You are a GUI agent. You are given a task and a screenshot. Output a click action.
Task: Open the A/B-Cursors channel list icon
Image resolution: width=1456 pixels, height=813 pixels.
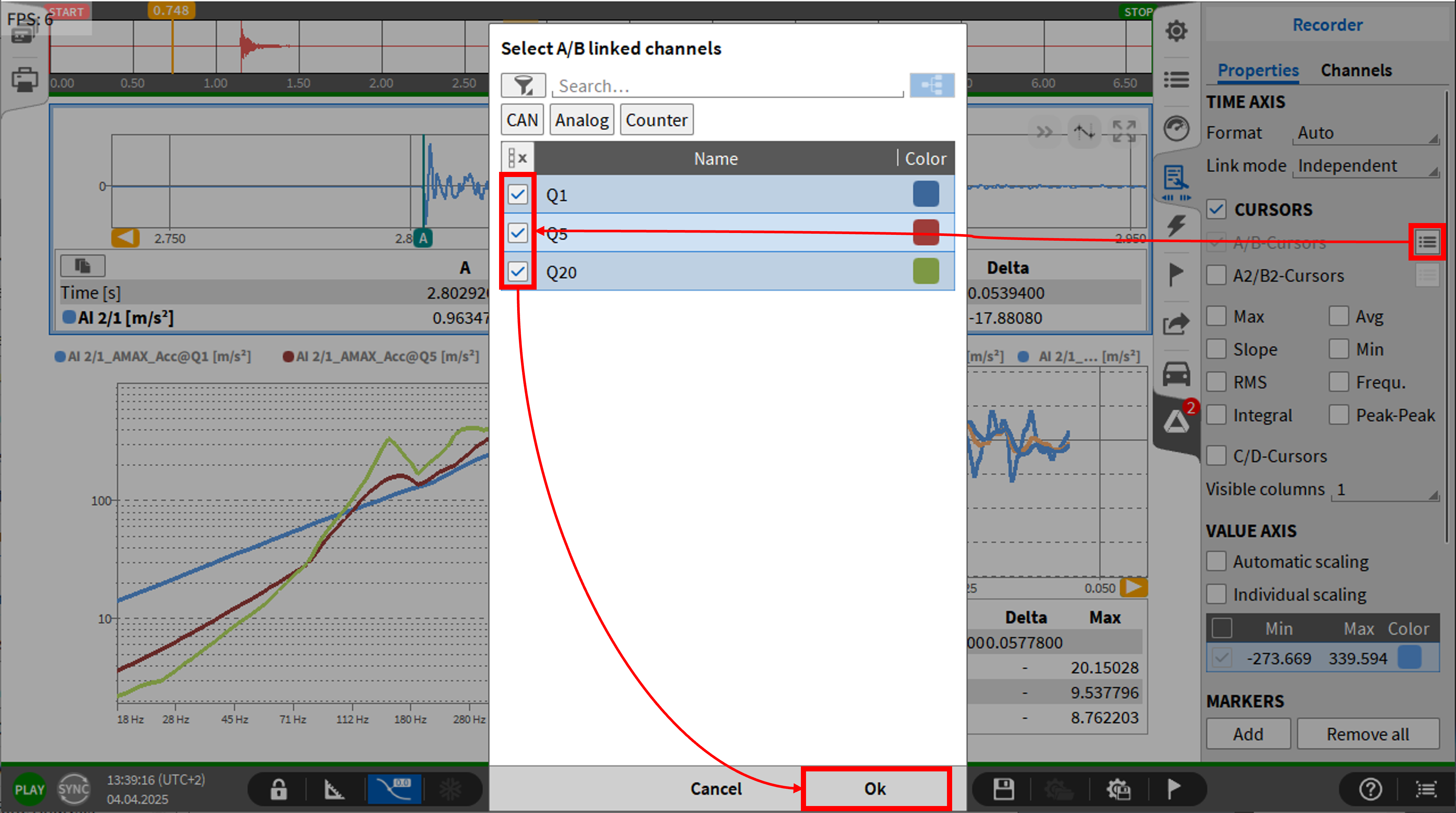click(1426, 243)
